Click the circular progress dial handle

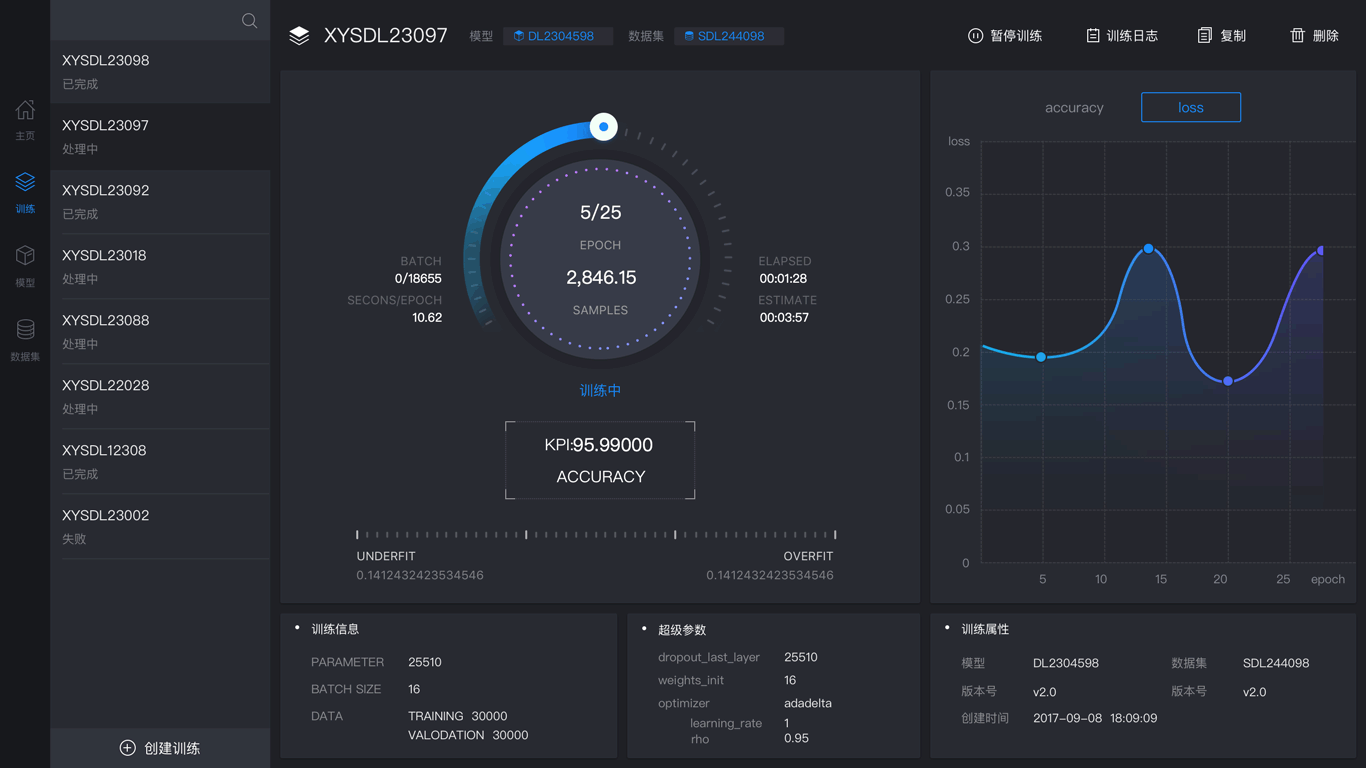pos(603,127)
